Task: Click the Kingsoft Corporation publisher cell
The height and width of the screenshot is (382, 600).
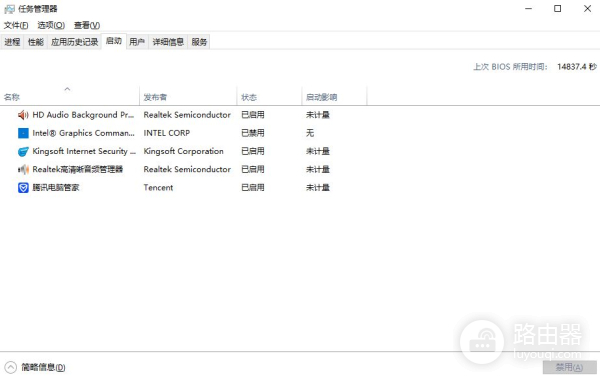Action: (183, 152)
